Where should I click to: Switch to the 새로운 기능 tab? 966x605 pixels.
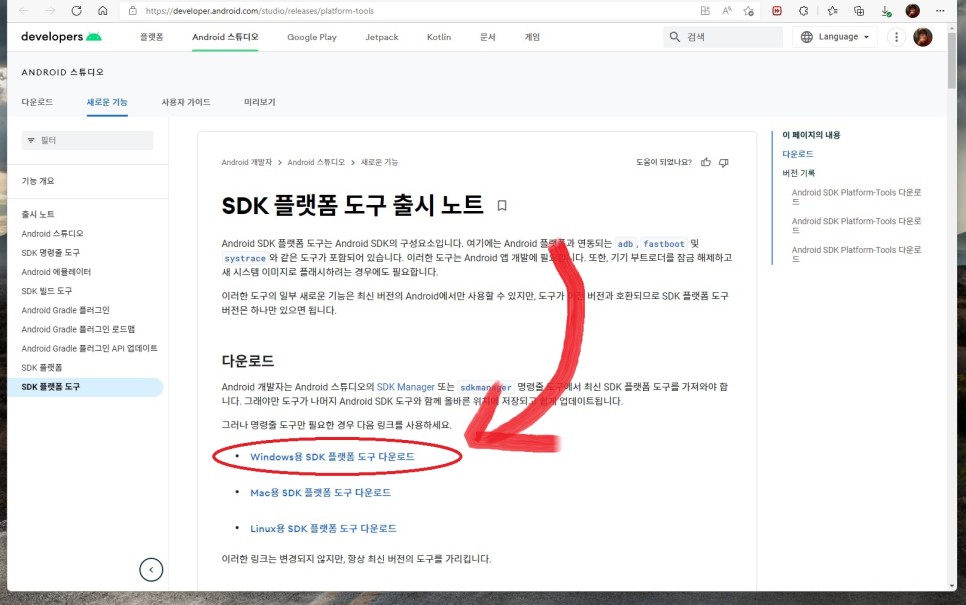(x=107, y=102)
